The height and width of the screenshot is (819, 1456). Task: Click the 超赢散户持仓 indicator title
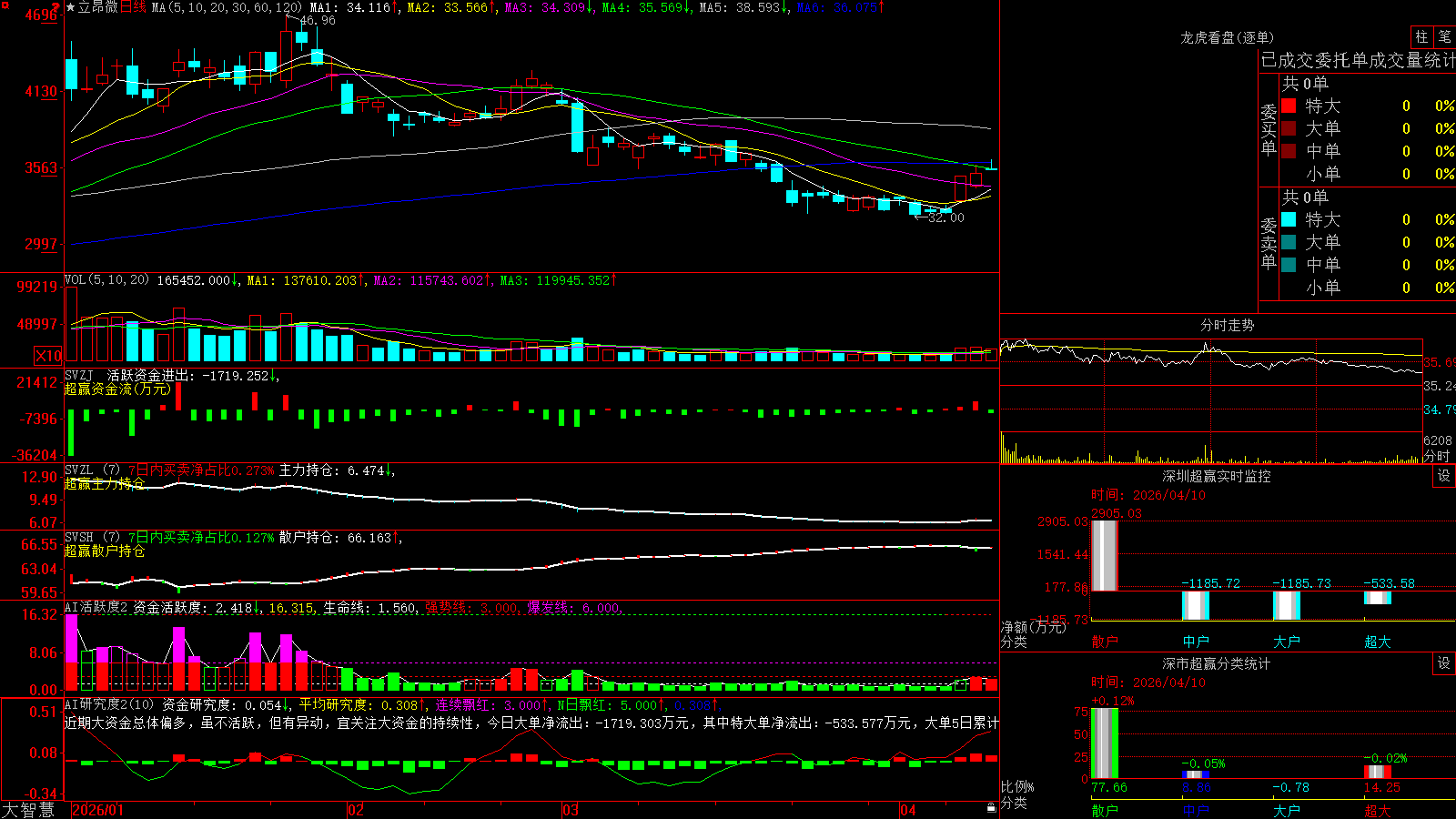click(105, 551)
